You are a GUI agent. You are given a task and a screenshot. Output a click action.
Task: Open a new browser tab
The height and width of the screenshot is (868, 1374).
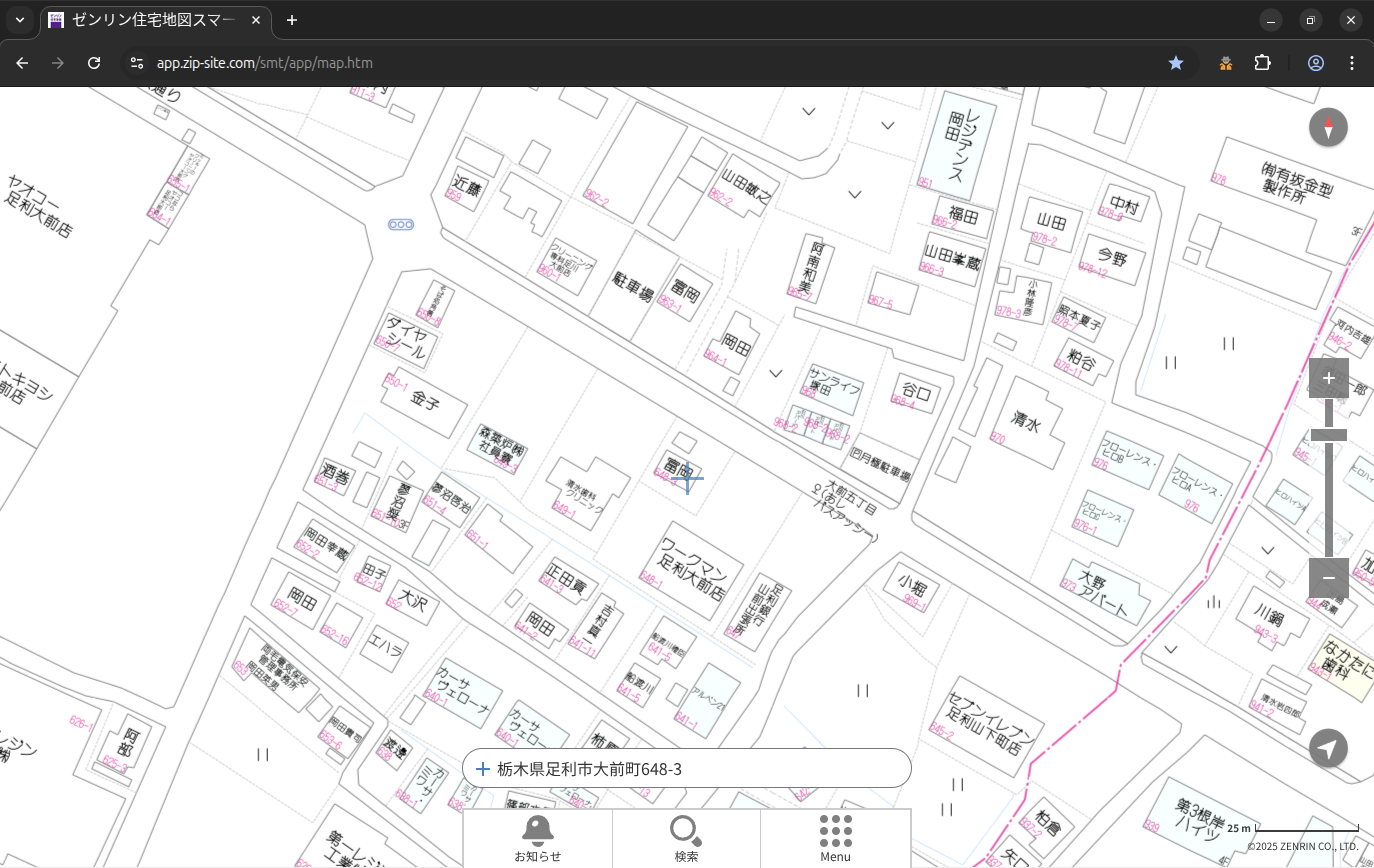click(x=292, y=20)
